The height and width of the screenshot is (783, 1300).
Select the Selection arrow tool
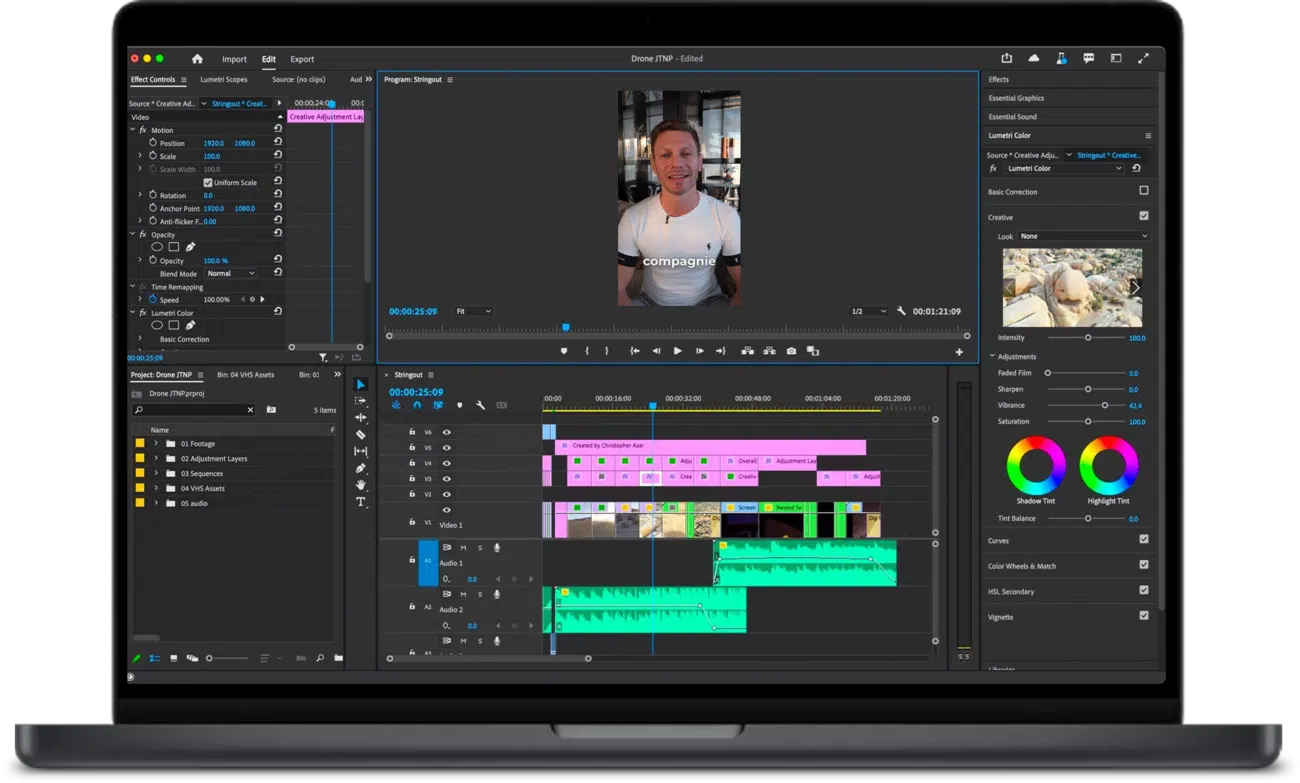(361, 384)
